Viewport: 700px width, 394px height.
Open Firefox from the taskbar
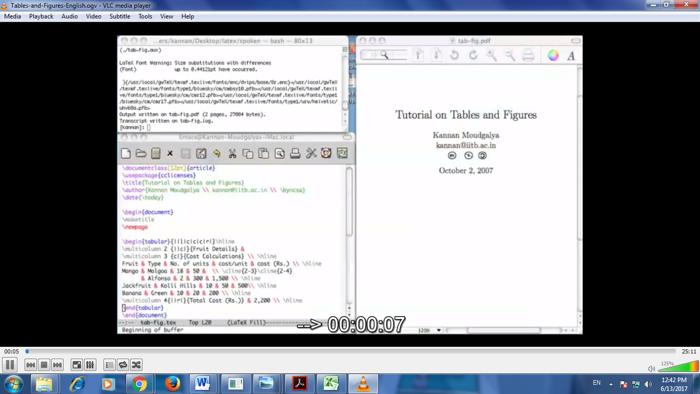coord(172,384)
